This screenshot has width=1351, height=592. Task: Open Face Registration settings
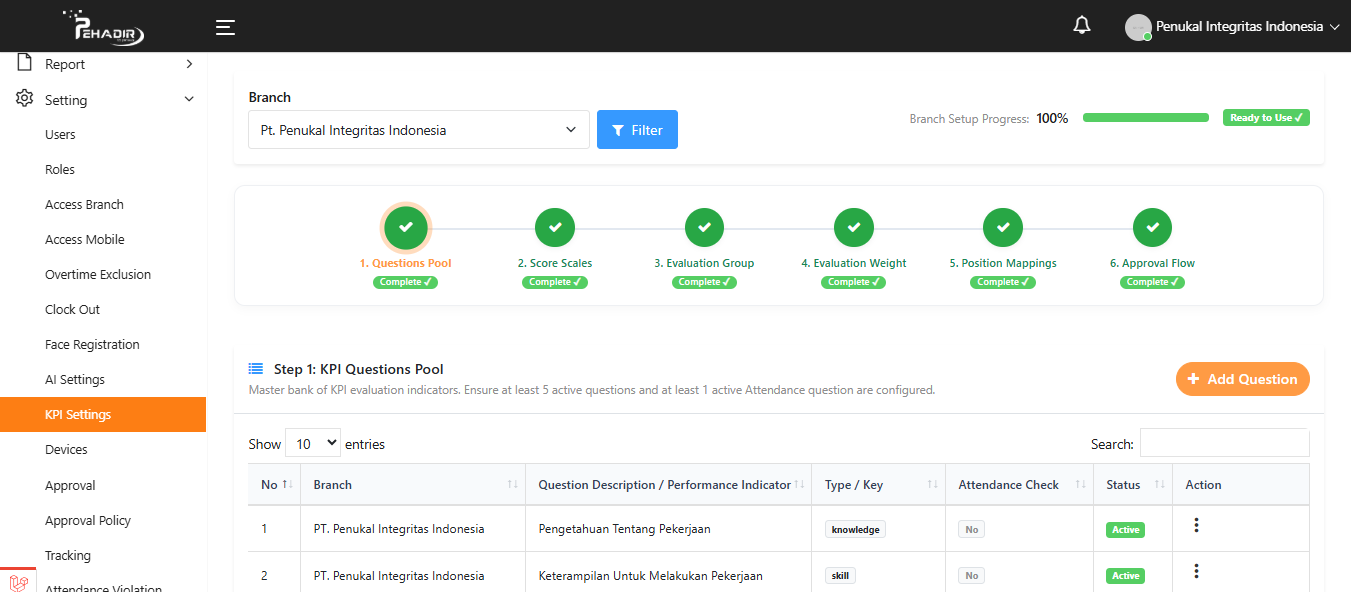(x=92, y=344)
